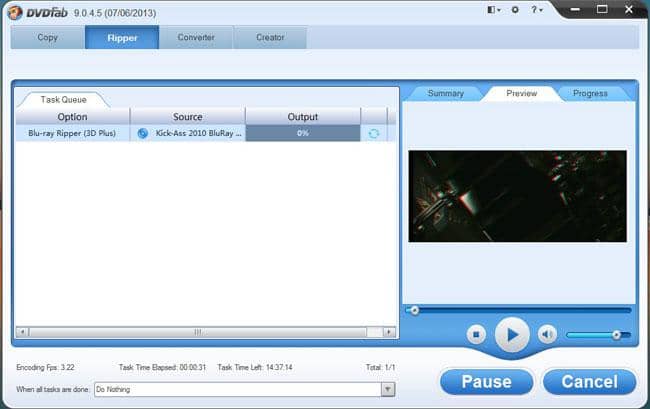Click the Output column header

click(303, 117)
